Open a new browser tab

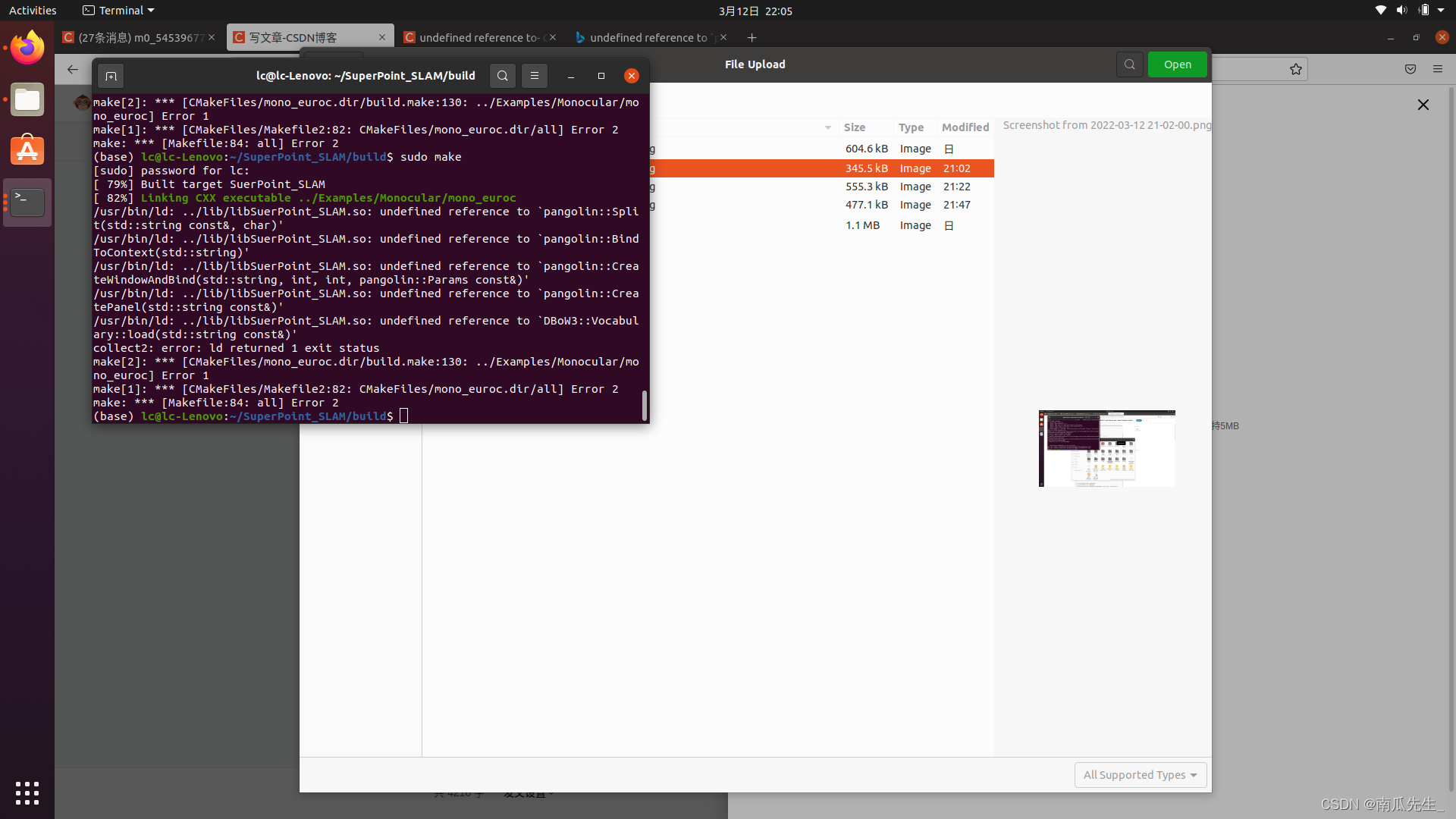click(x=752, y=37)
